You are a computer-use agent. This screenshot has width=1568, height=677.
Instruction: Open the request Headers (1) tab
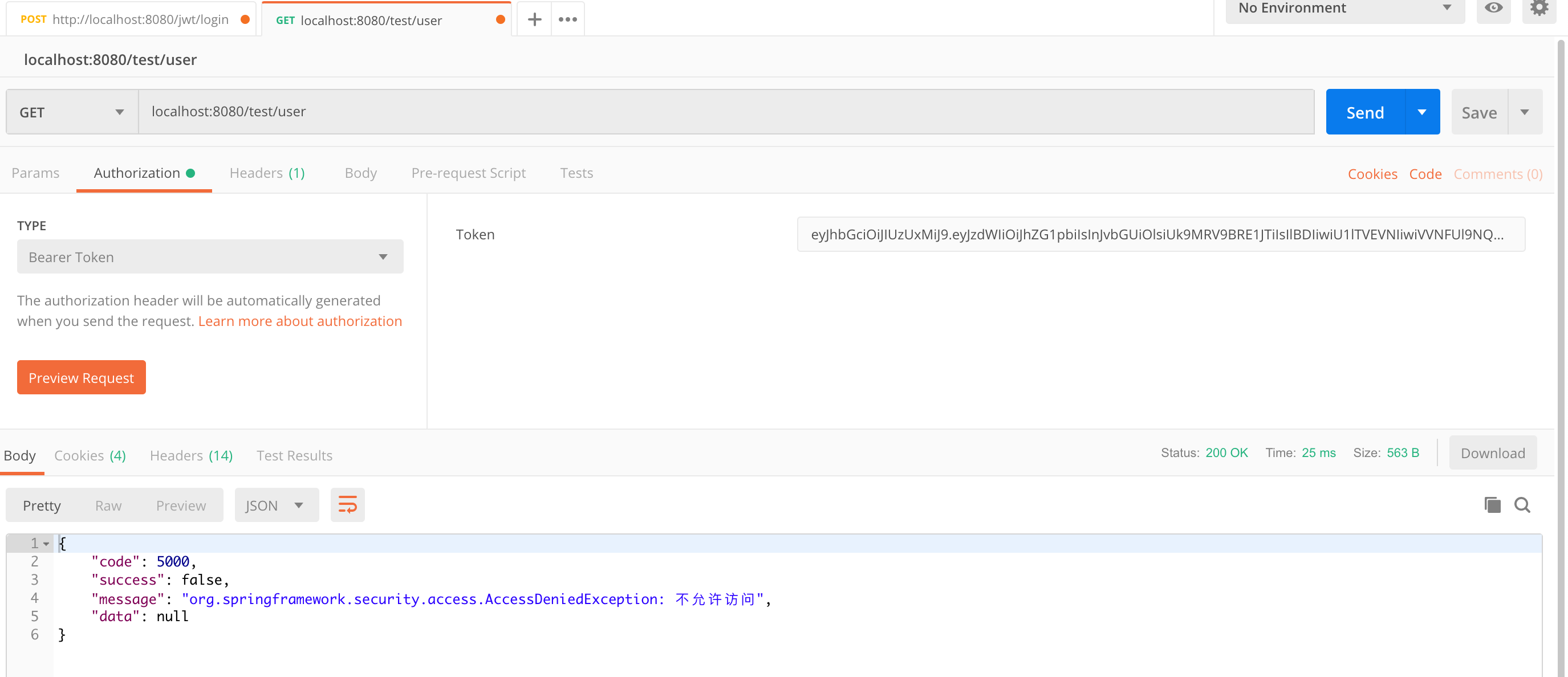point(267,173)
